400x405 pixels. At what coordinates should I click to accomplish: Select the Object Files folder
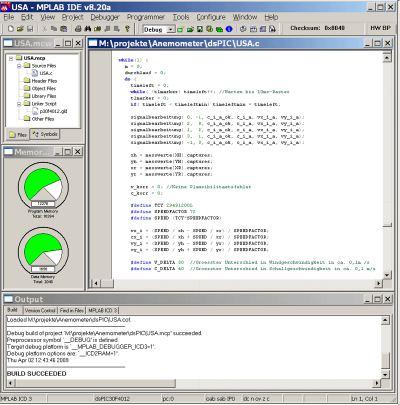coord(44,88)
